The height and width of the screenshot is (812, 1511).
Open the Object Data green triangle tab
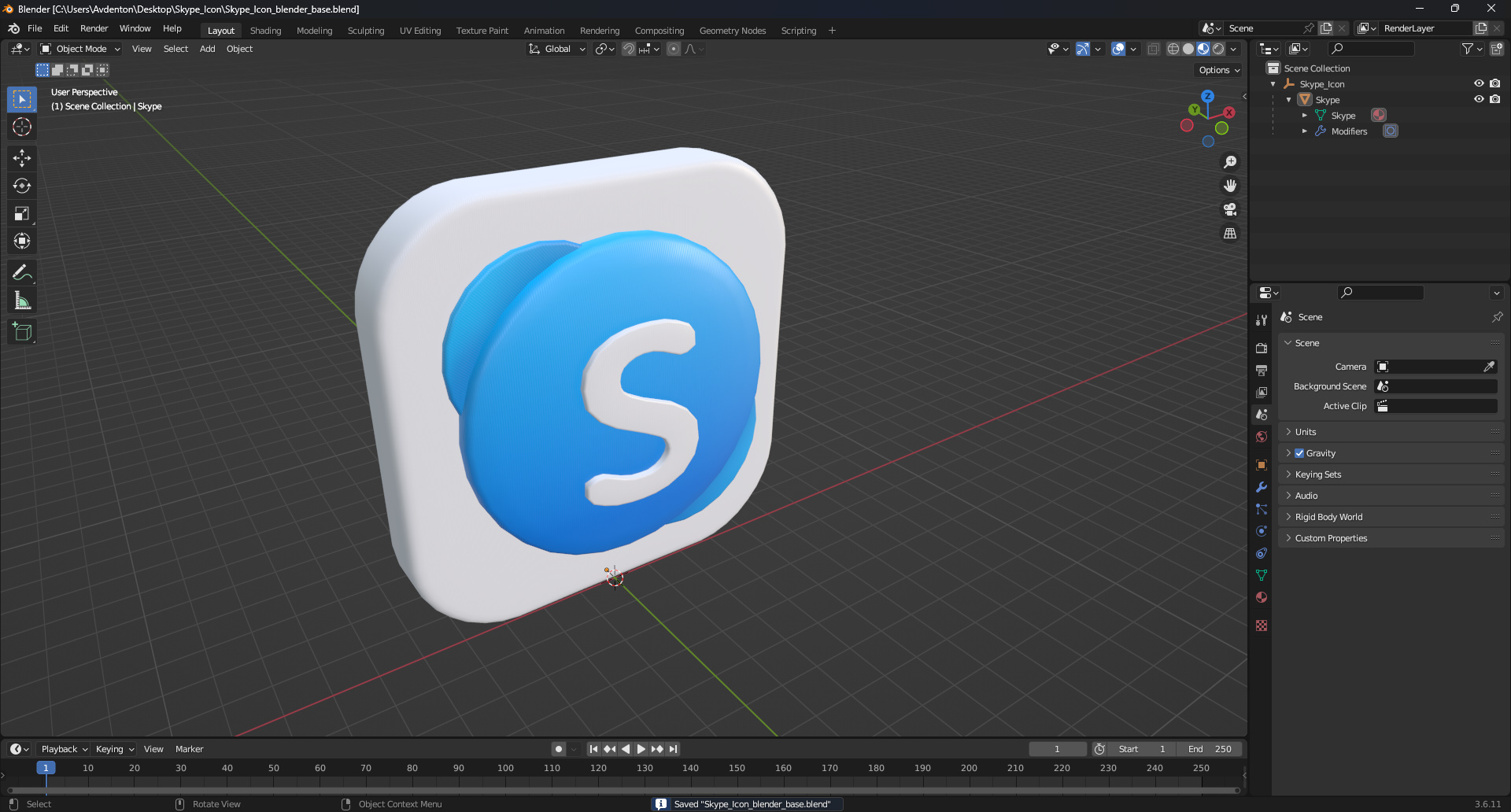[x=1262, y=575]
